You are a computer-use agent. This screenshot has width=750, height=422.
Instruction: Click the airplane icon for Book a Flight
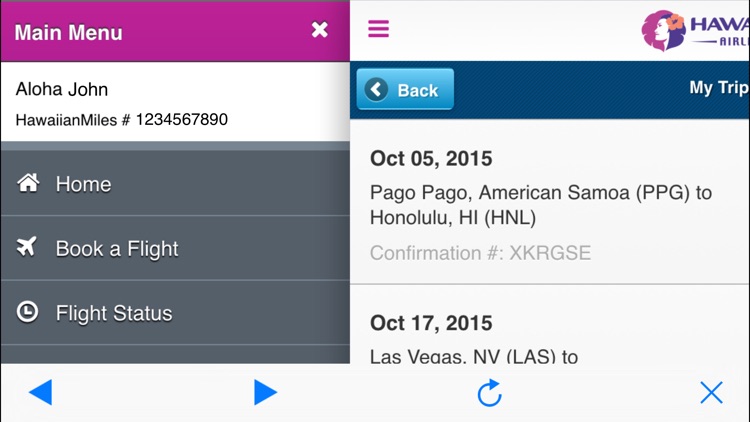coord(27,247)
